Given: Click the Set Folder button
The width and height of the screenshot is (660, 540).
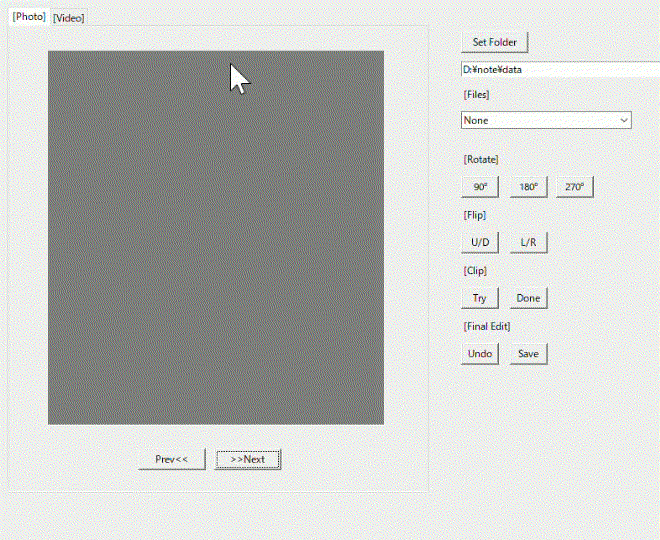Looking at the screenshot, I should (495, 43).
